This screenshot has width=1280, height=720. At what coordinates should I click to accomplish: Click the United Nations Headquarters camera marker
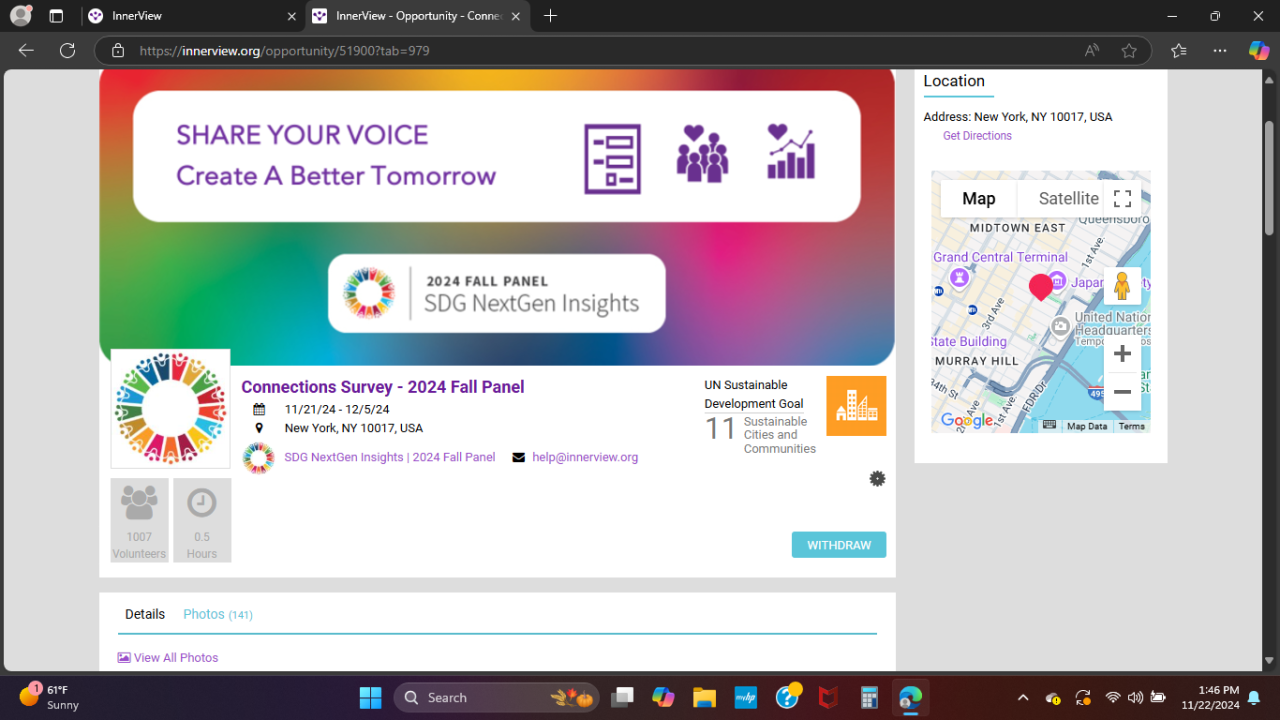1060,327
